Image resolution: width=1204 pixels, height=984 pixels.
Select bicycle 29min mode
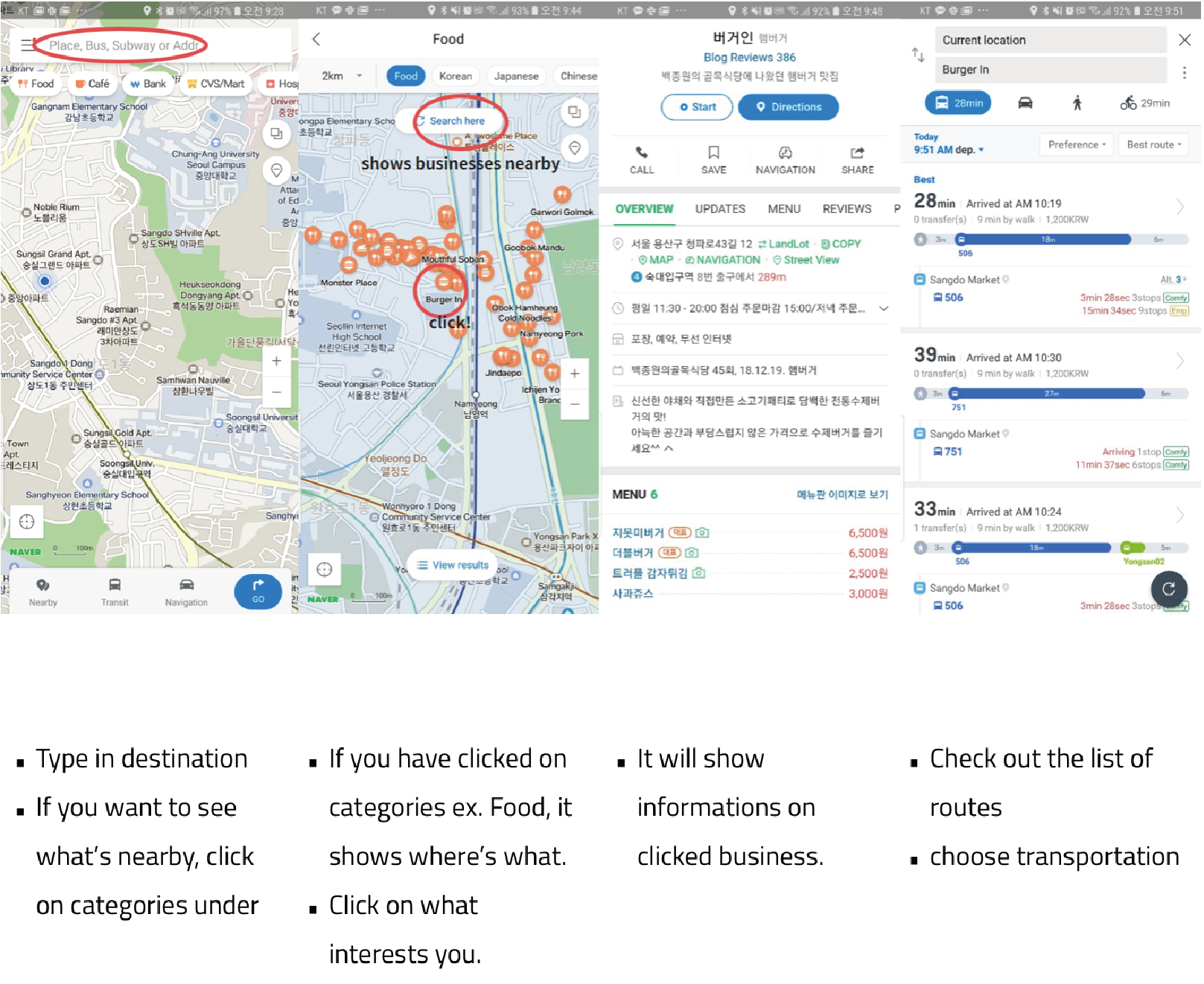click(1145, 103)
